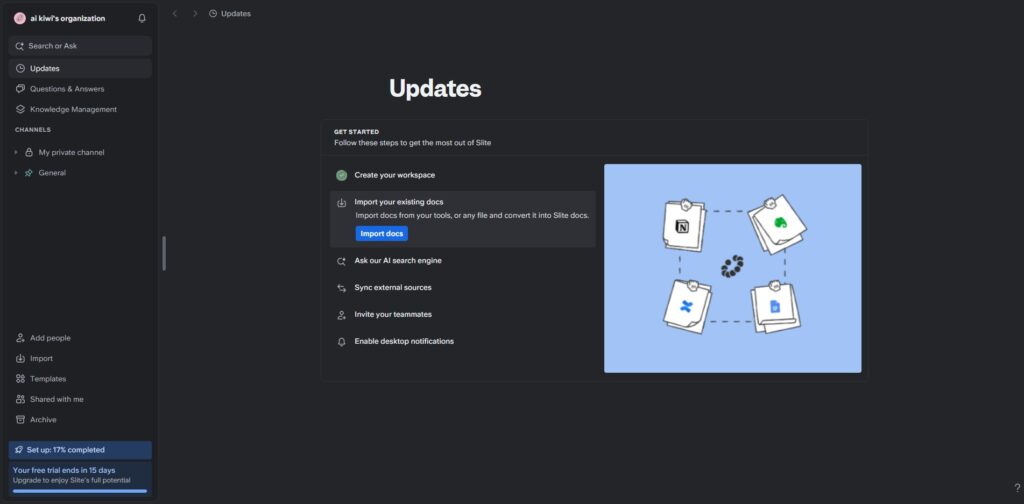Open Updates in the sidebar

coord(80,69)
